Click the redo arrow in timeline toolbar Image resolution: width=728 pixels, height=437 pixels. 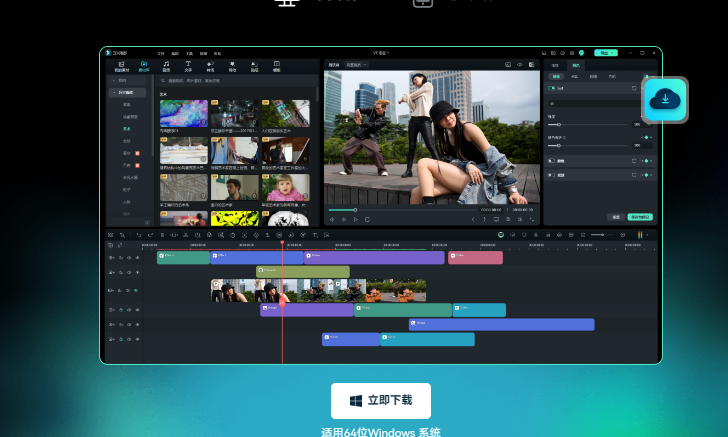coord(150,235)
